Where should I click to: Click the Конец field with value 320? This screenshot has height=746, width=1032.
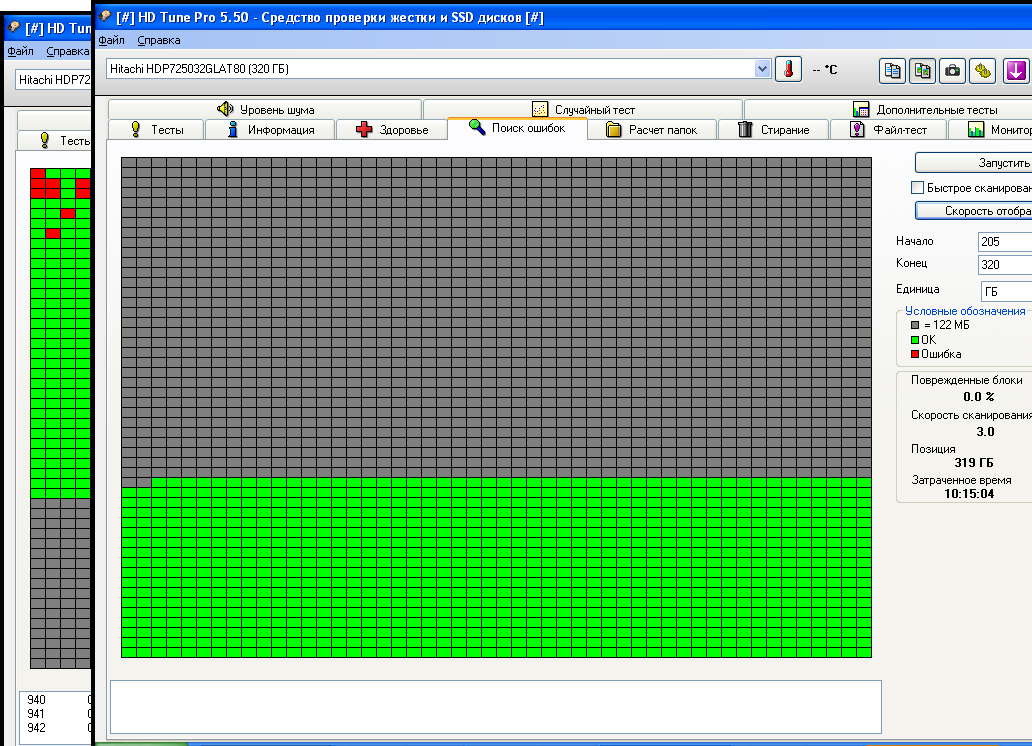pos(1003,265)
